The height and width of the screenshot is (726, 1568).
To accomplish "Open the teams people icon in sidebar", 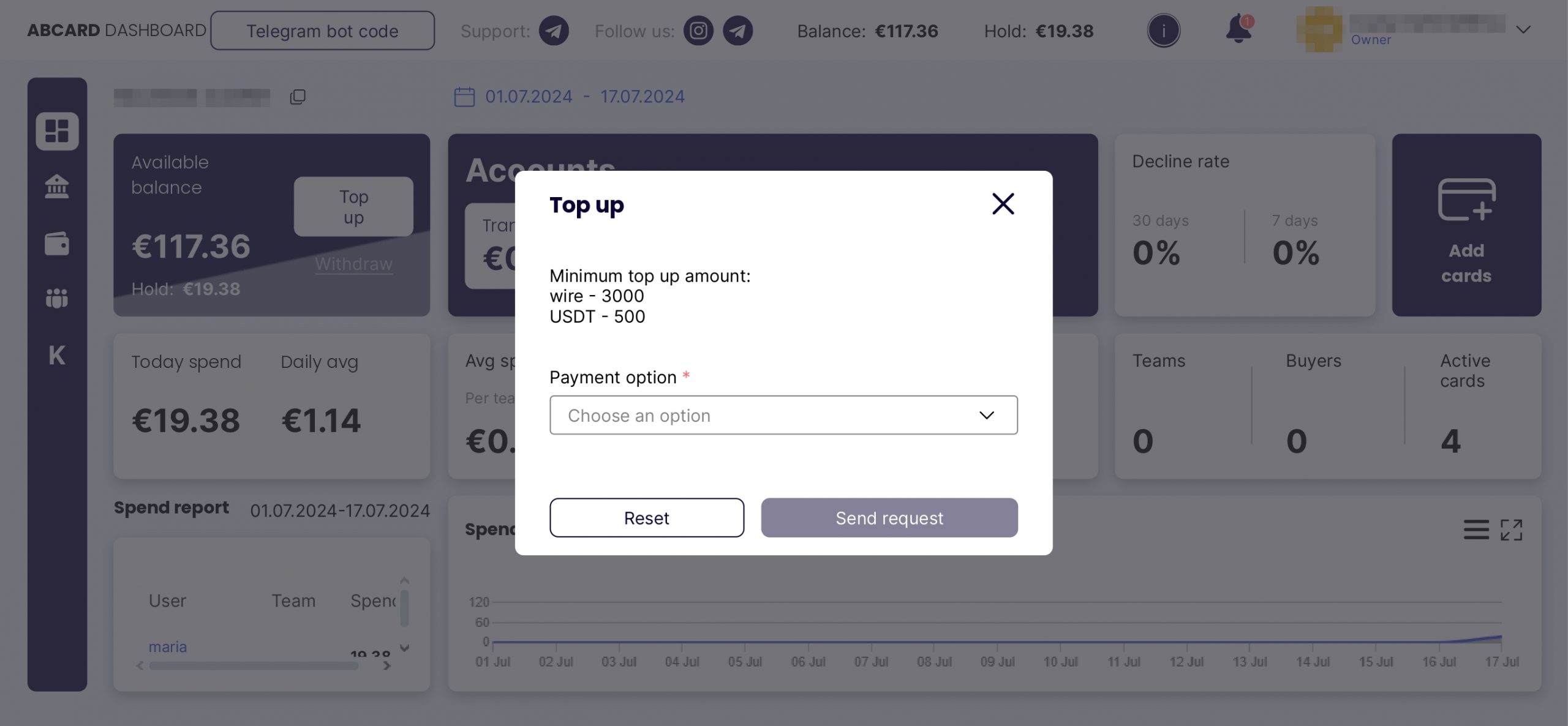I will (x=57, y=298).
